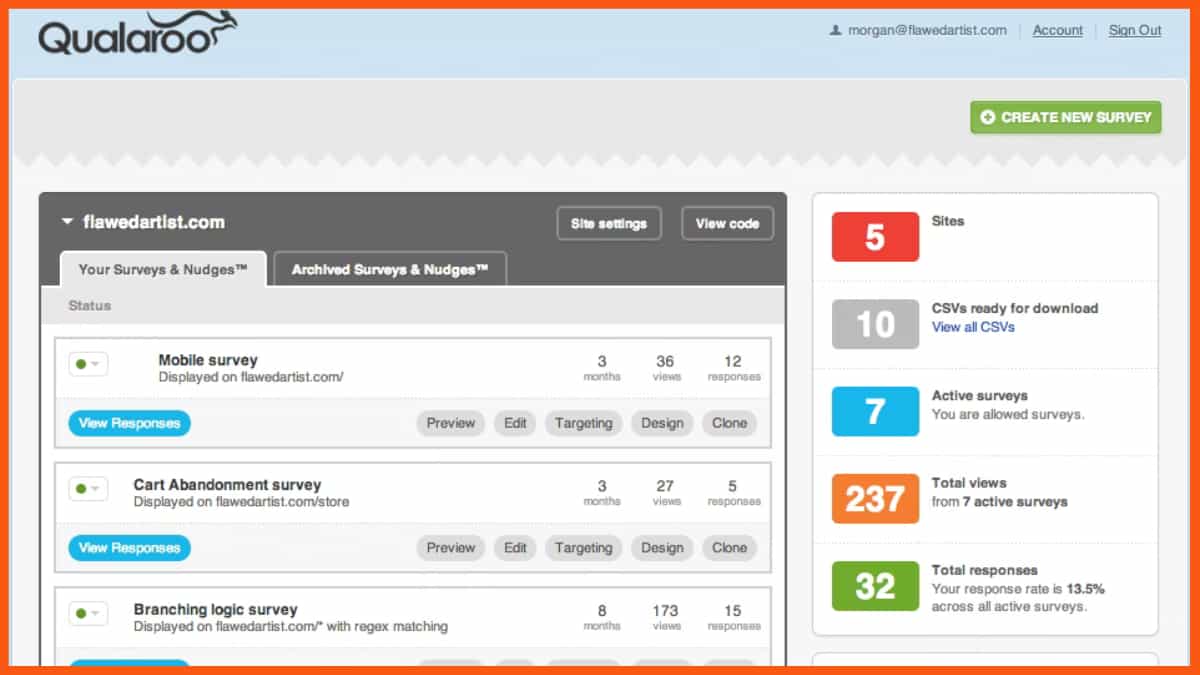Click the user profile icon beside email
1200x675 pixels.
coord(835,31)
